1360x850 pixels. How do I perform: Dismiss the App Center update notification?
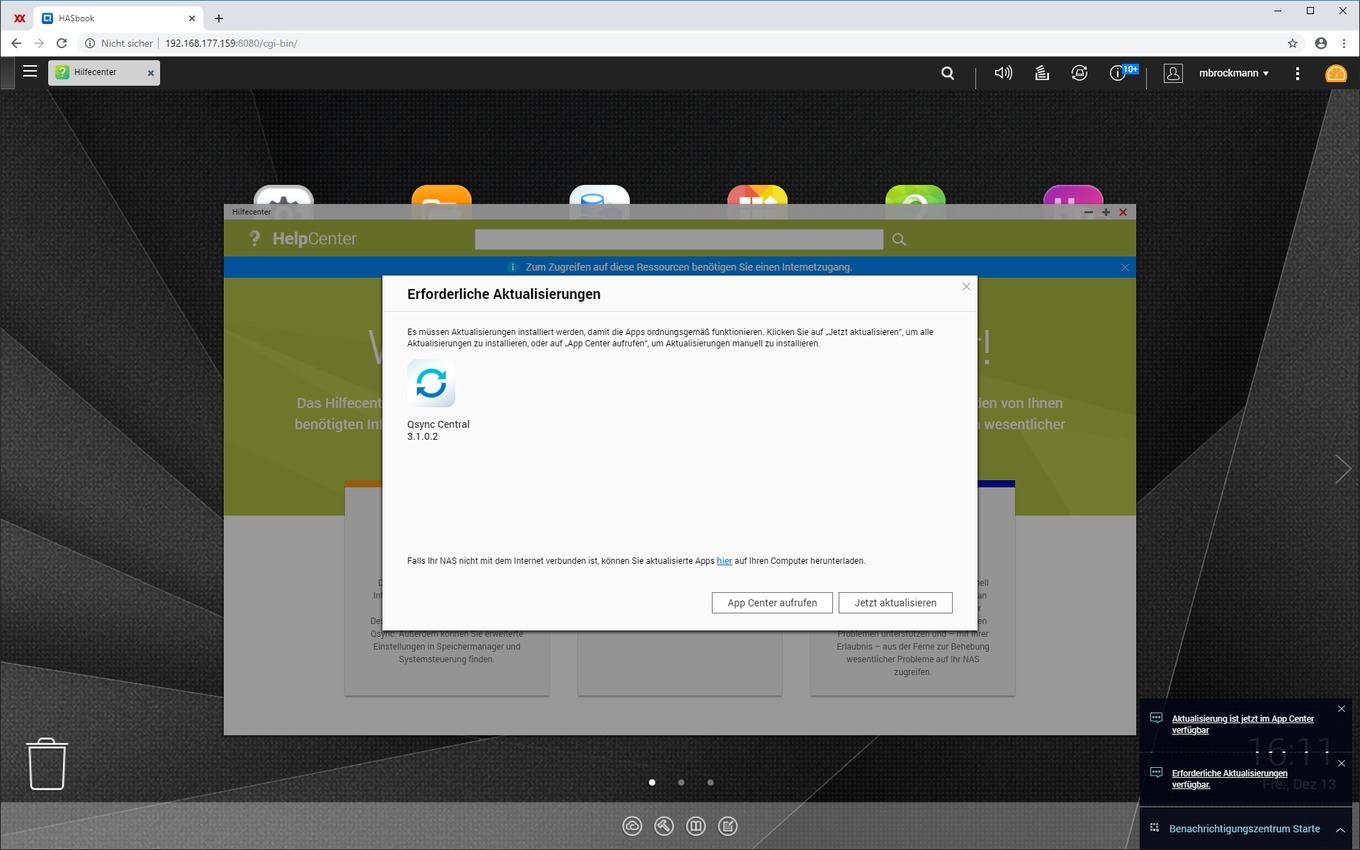point(1341,709)
